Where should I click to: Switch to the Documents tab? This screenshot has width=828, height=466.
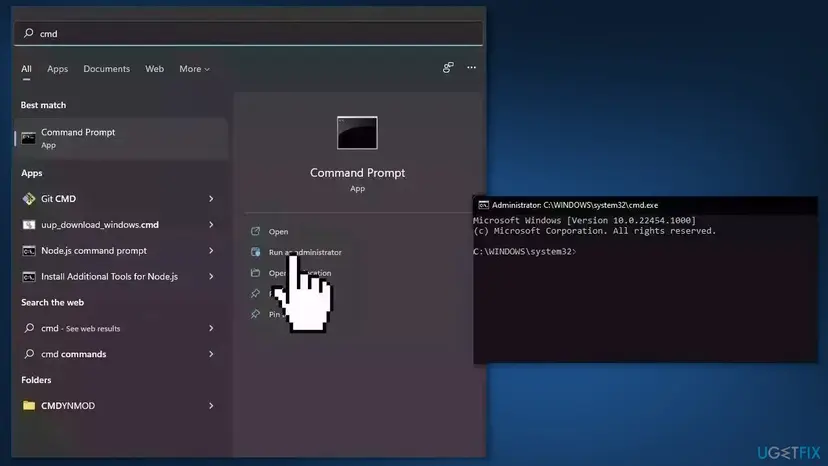(106, 69)
